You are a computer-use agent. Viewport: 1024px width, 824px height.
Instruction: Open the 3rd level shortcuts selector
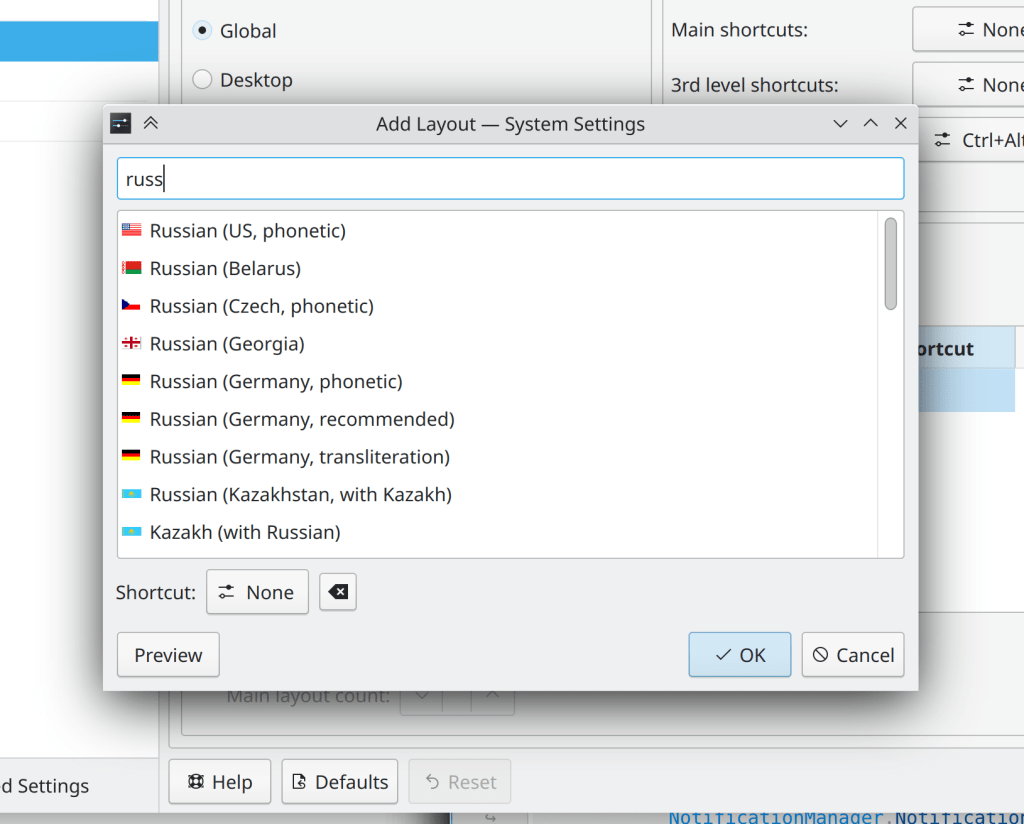968,85
